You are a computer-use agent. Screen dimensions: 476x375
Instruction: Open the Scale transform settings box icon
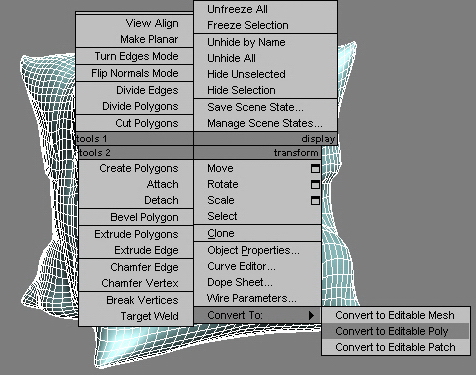click(x=315, y=200)
